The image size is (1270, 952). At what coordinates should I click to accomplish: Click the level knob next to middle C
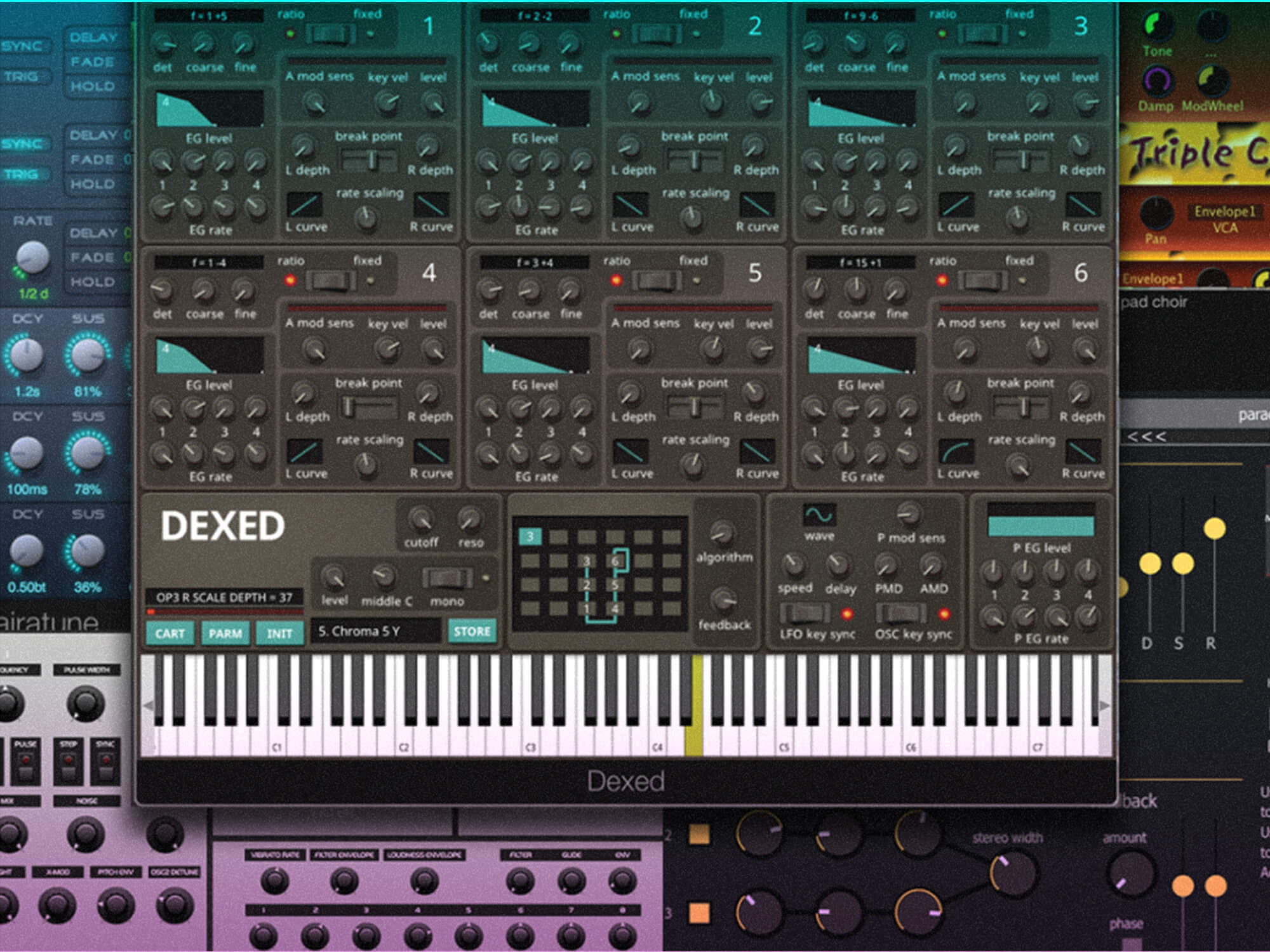(x=333, y=577)
